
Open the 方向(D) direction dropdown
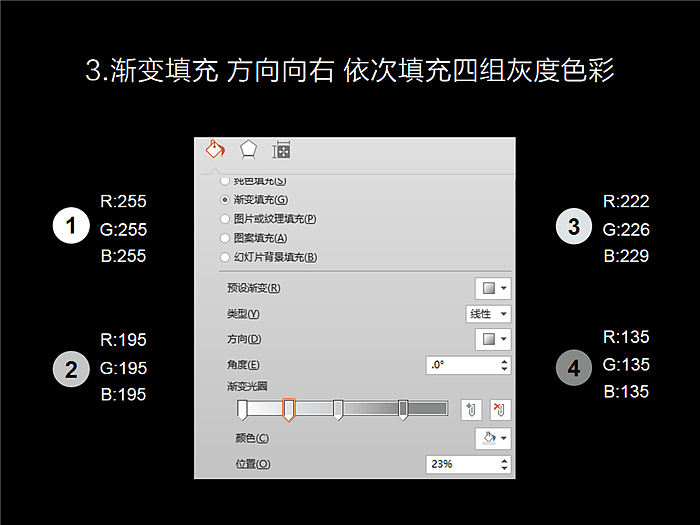(x=493, y=339)
